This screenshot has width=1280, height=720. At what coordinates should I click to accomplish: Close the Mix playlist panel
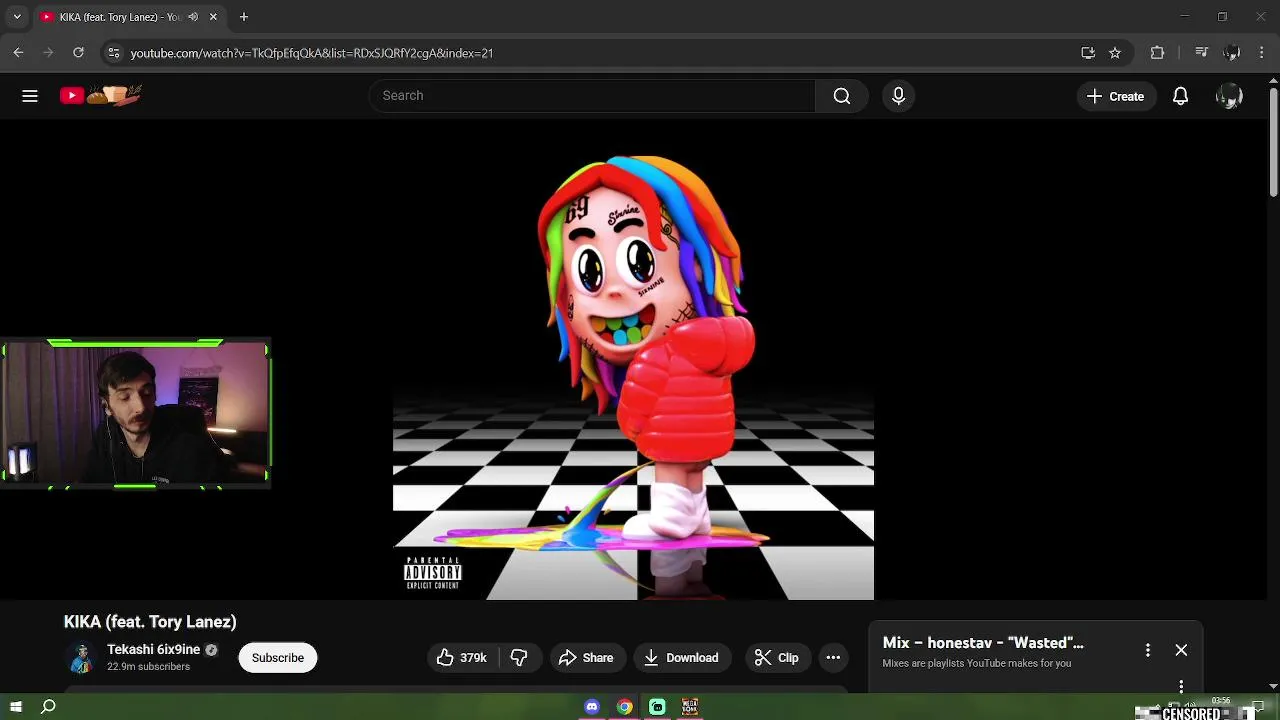pos(1181,650)
